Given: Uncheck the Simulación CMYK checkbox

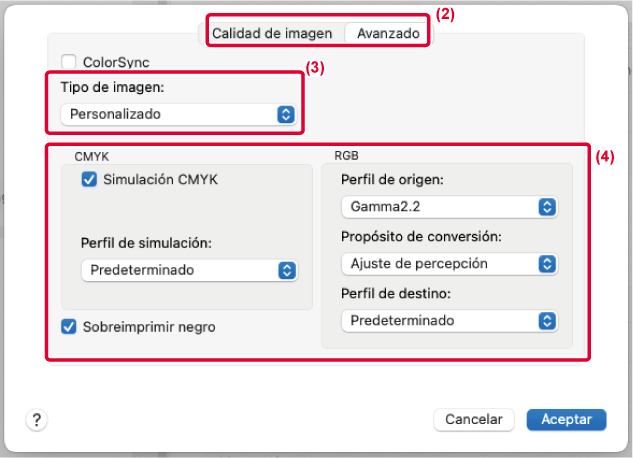Looking at the screenshot, I should point(89,180).
